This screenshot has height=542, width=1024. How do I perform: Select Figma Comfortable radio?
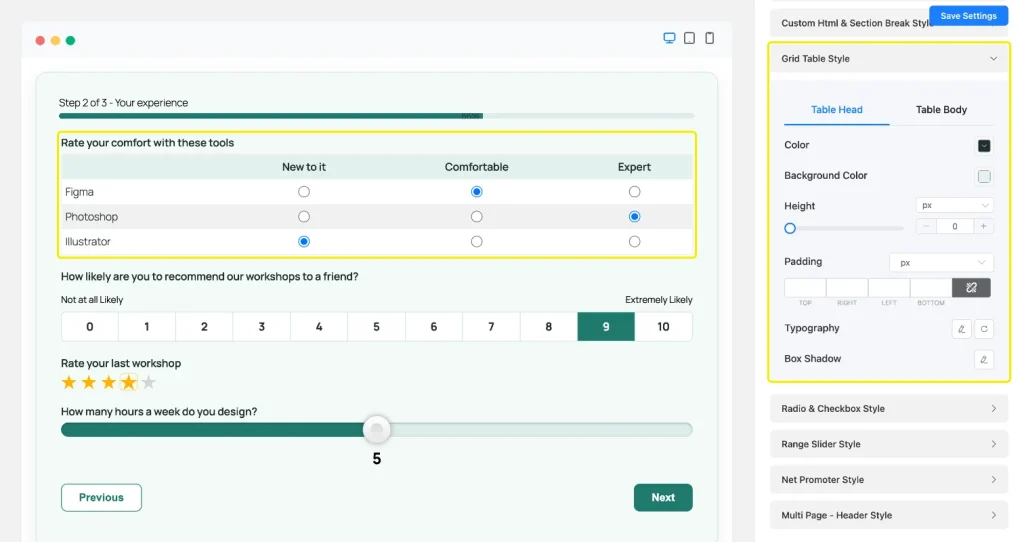pos(477,192)
